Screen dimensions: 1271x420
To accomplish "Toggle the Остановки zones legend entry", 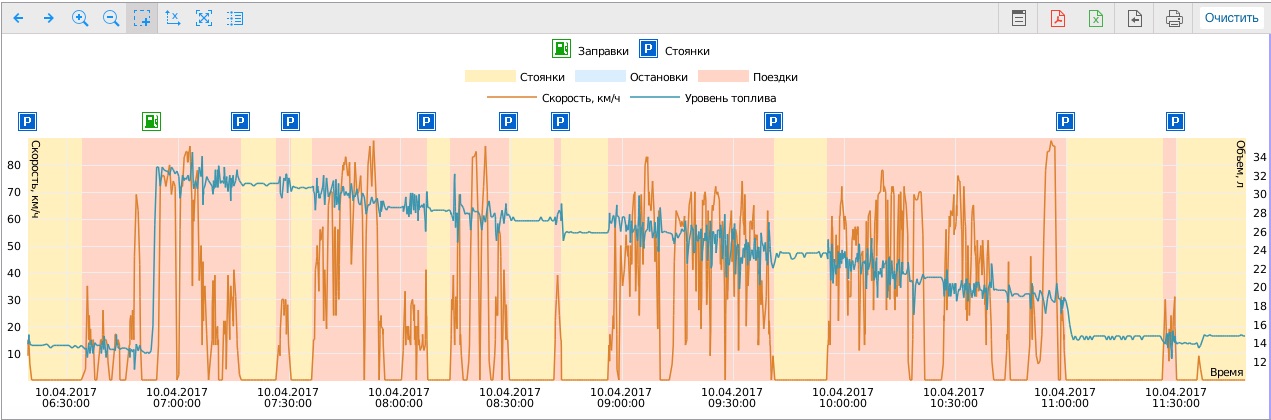I will [x=631, y=76].
